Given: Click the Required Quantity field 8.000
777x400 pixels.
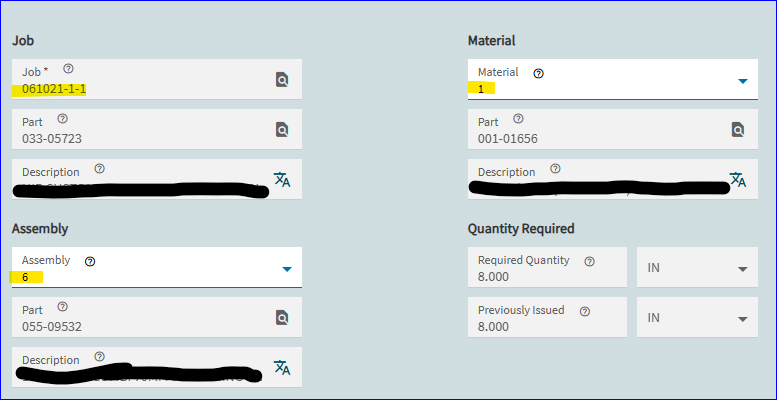Looking at the screenshot, I should [547, 267].
